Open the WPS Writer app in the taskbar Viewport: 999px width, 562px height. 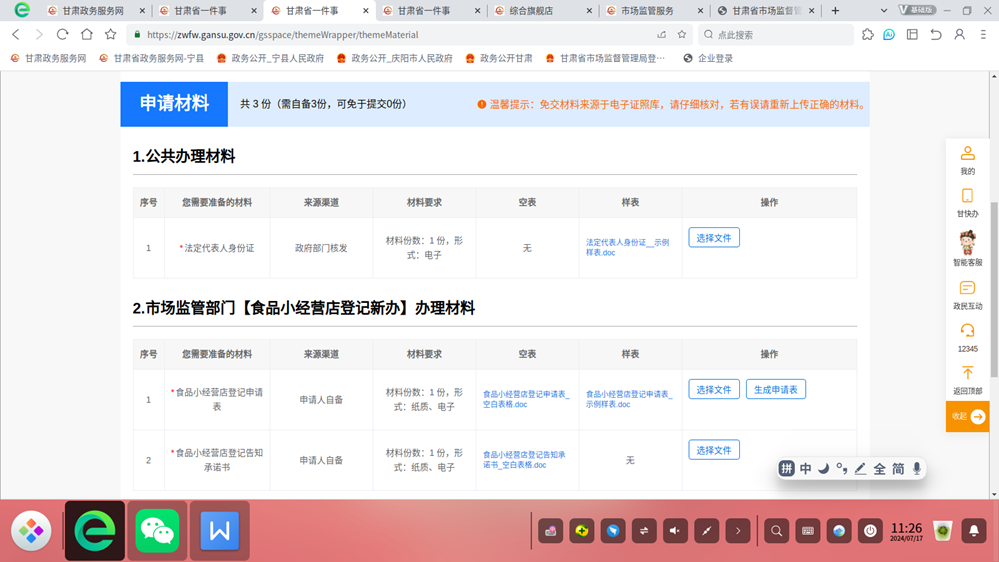(220, 530)
